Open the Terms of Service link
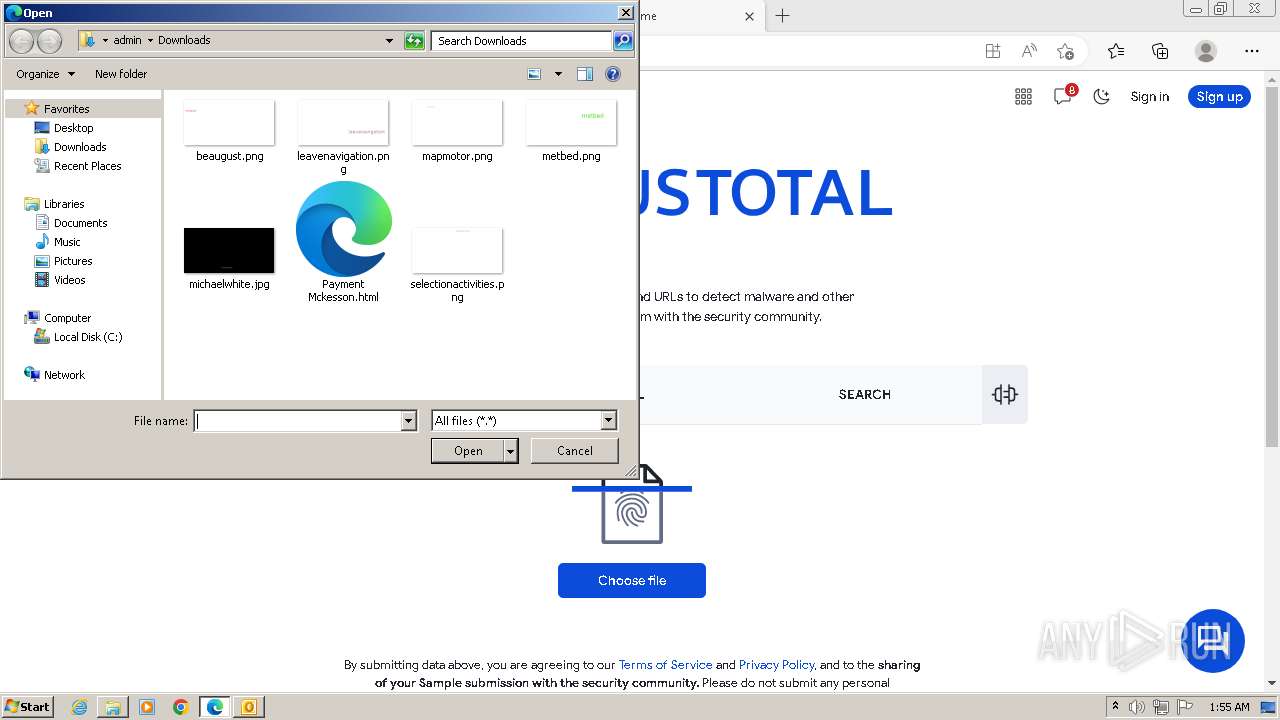Viewport: 1280px width, 720px height. (x=665, y=665)
